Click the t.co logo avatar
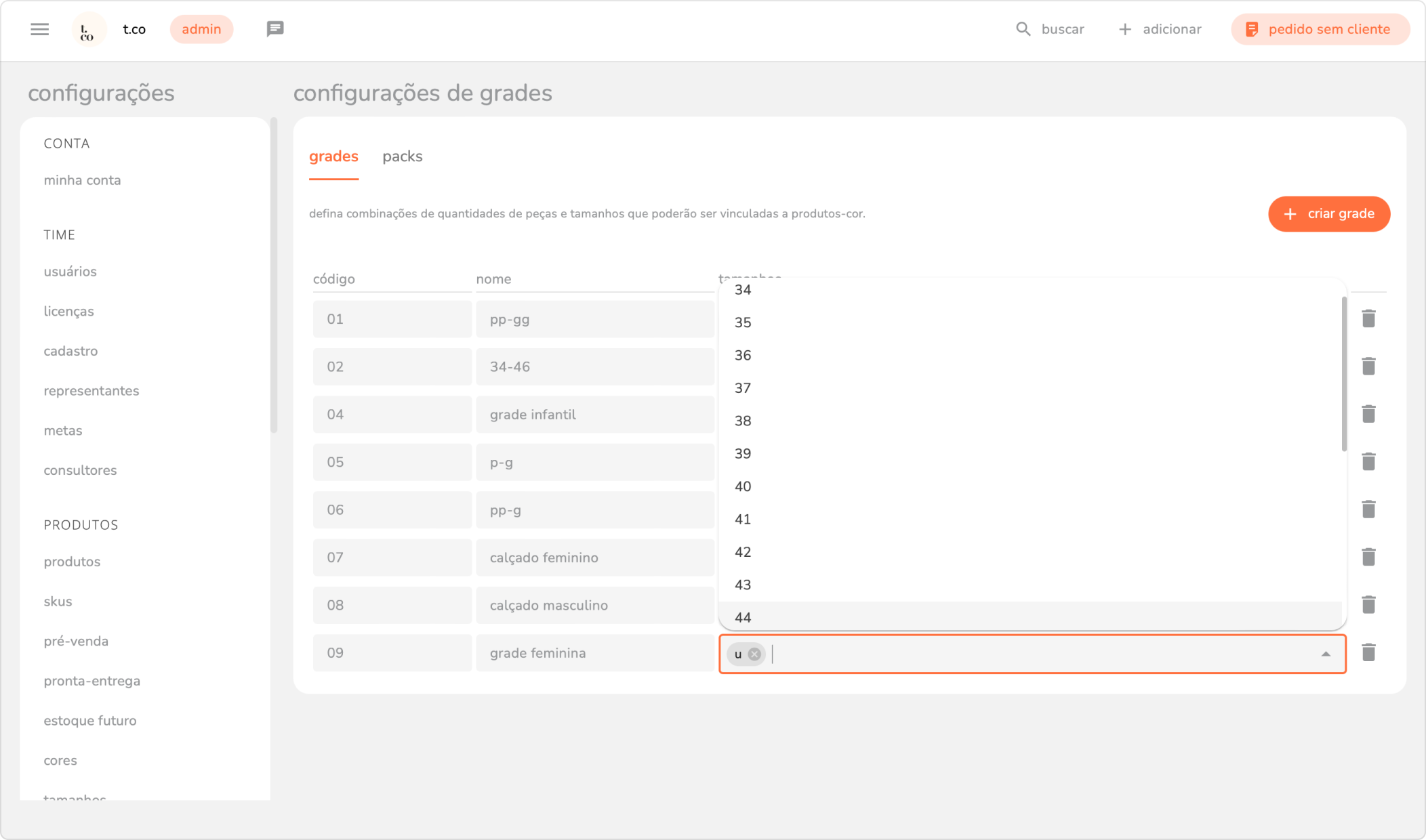Image resolution: width=1426 pixels, height=840 pixels. (x=88, y=30)
